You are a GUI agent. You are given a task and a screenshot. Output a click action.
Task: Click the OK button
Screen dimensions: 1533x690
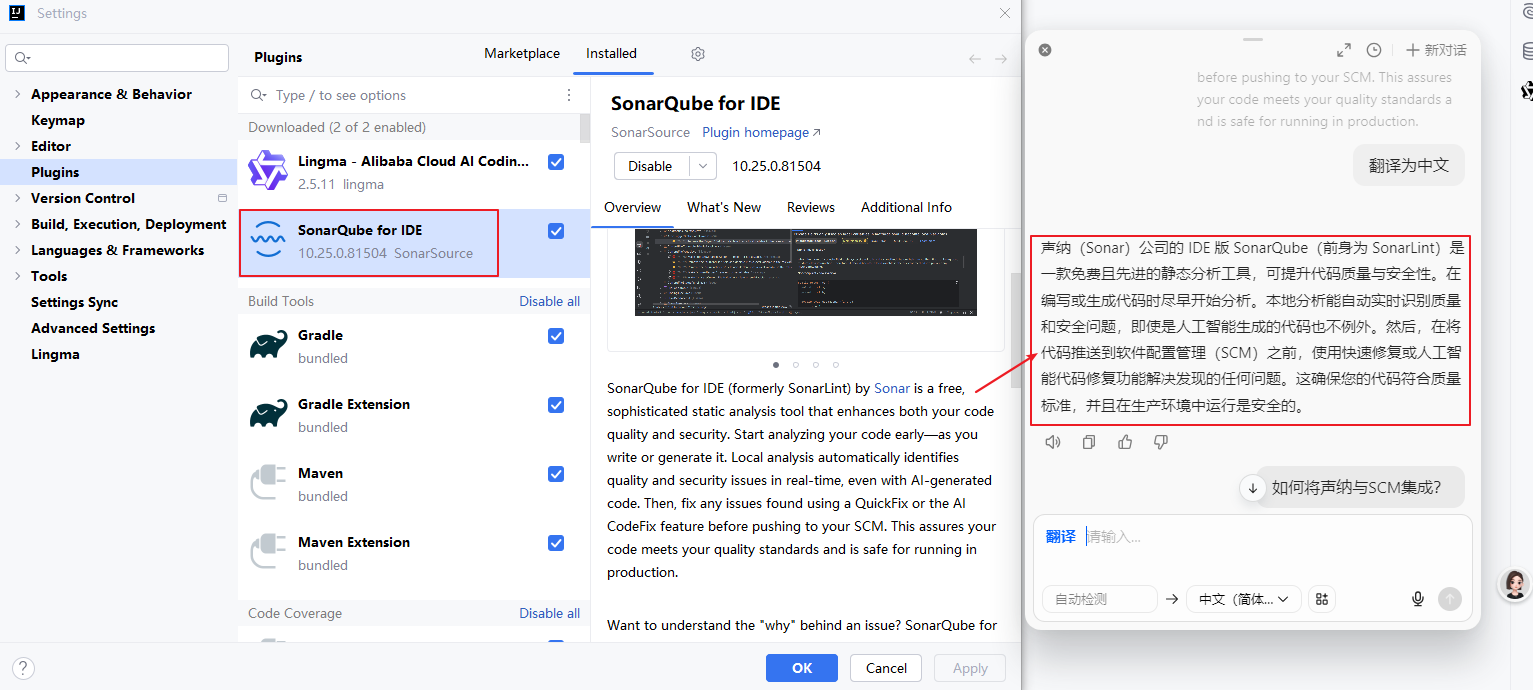802,668
